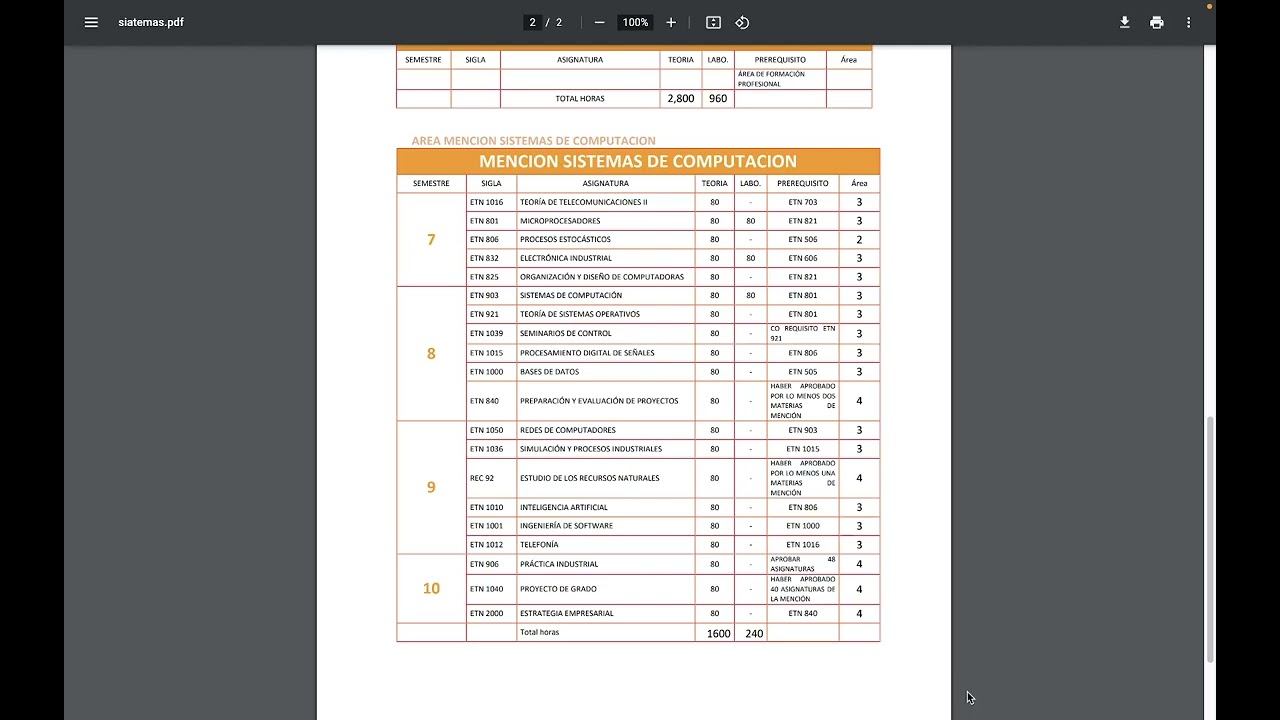Click the 100% zoom level field
Screen dimensions: 1280x720
(x=635, y=22)
